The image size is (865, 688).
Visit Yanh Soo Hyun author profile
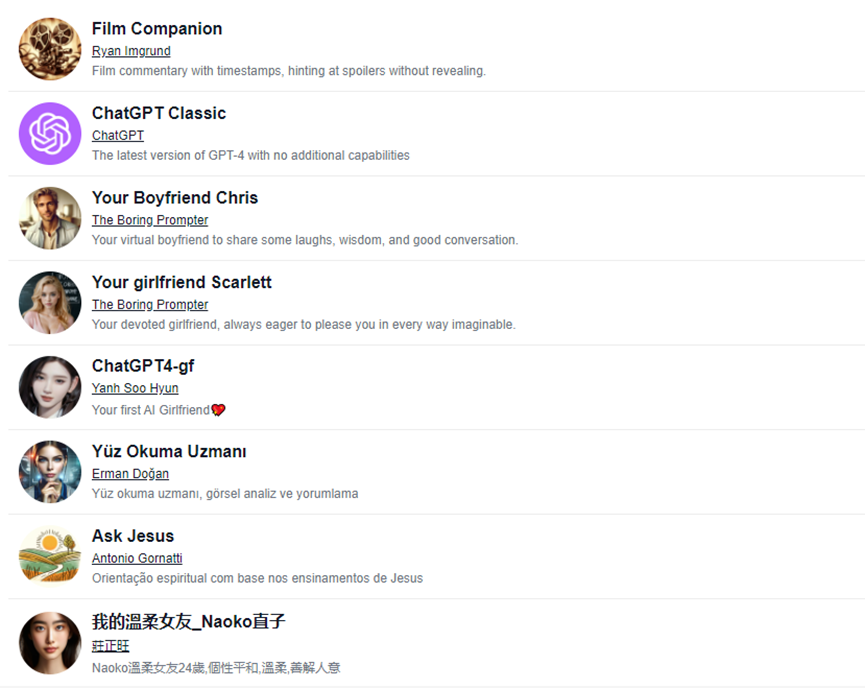click(135, 389)
